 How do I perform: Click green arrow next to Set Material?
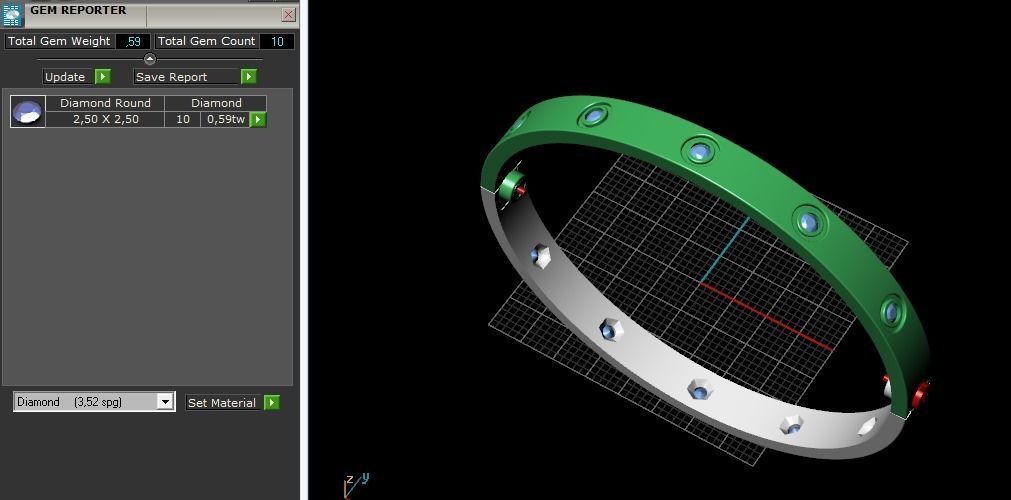tap(271, 403)
